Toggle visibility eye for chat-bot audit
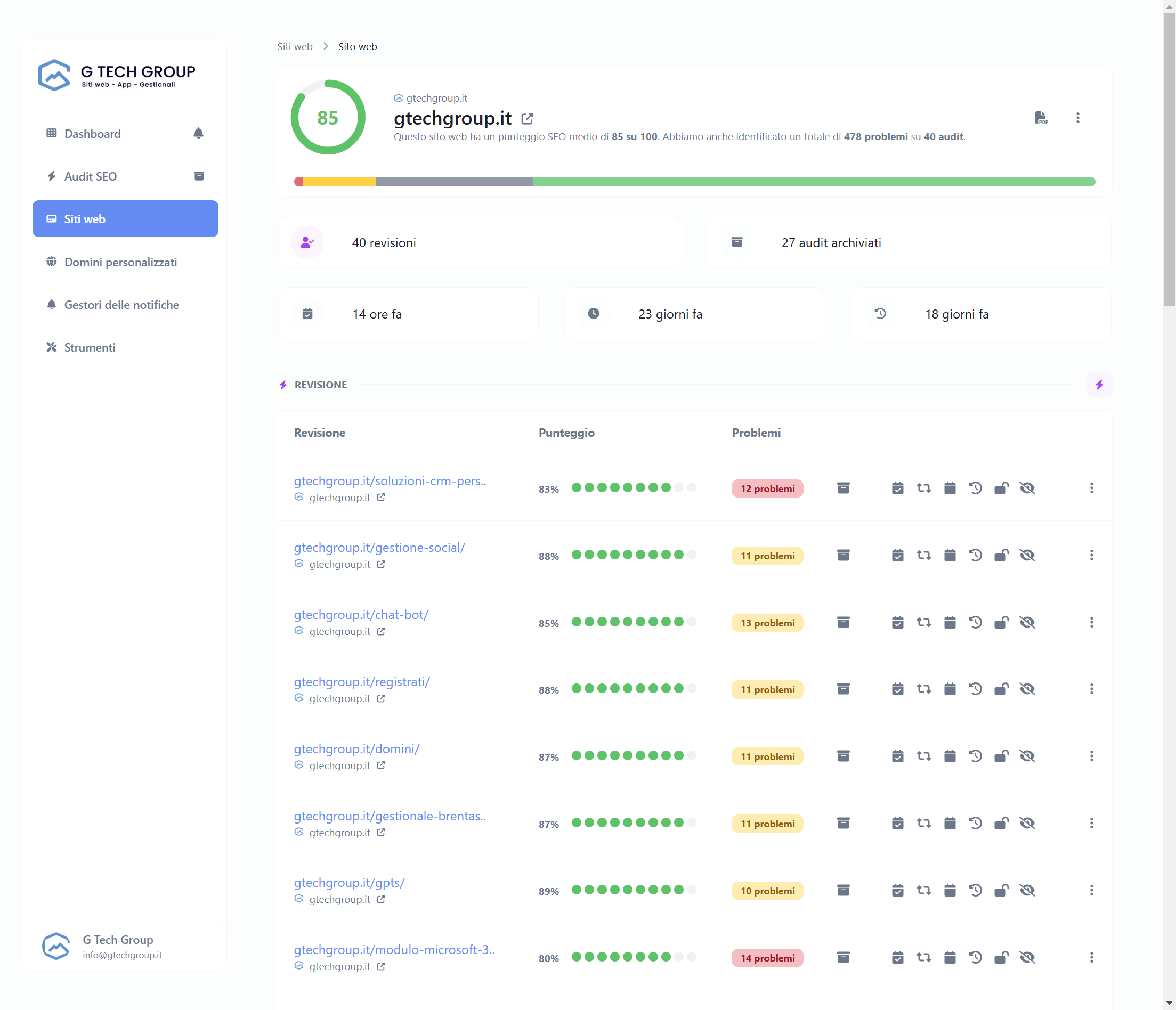This screenshot has height=1010, width=1176. [x=1027, y=622]
